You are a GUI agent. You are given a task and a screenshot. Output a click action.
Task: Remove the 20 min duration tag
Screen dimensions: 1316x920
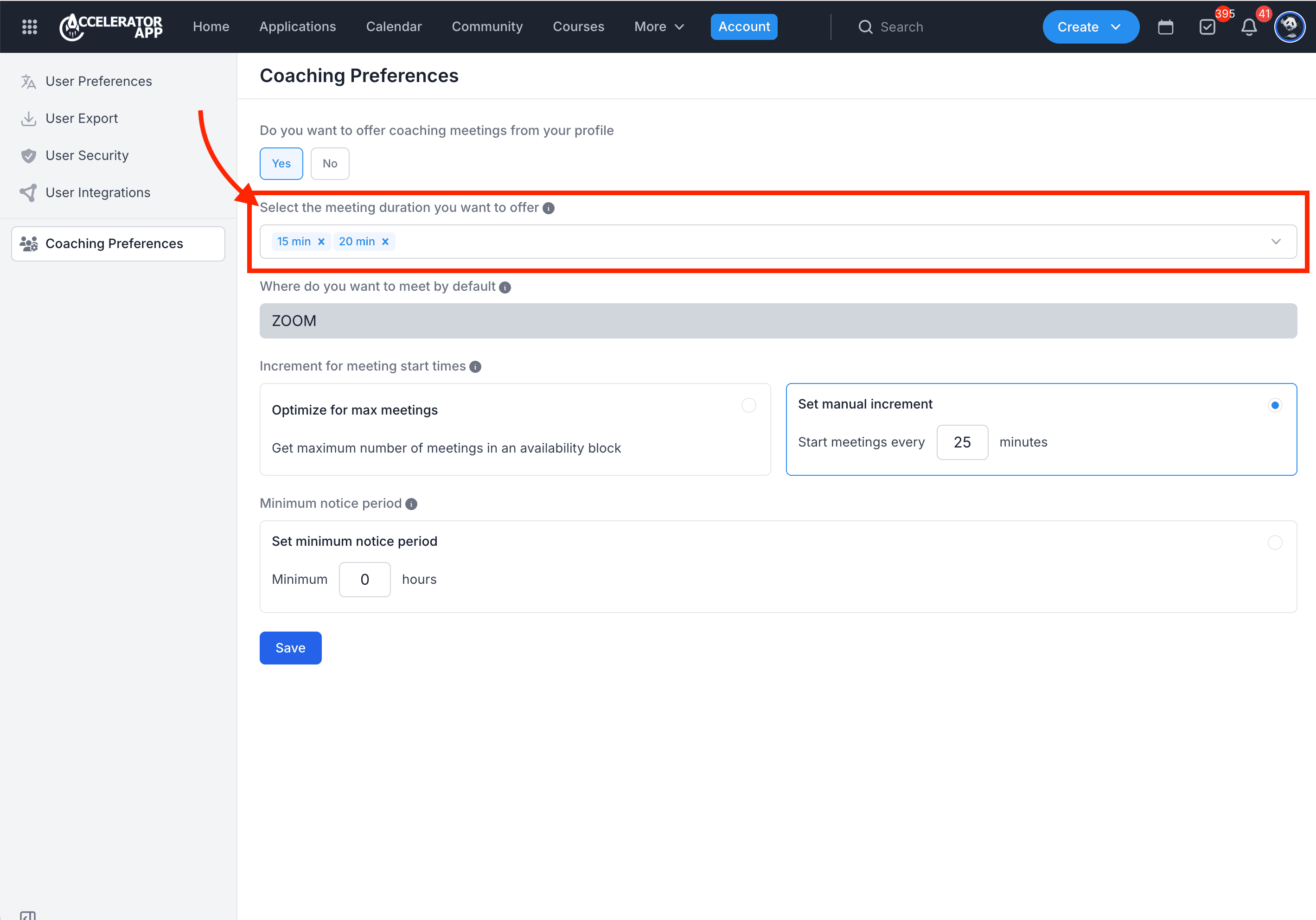pyautogui.click(x=385, y=242)
